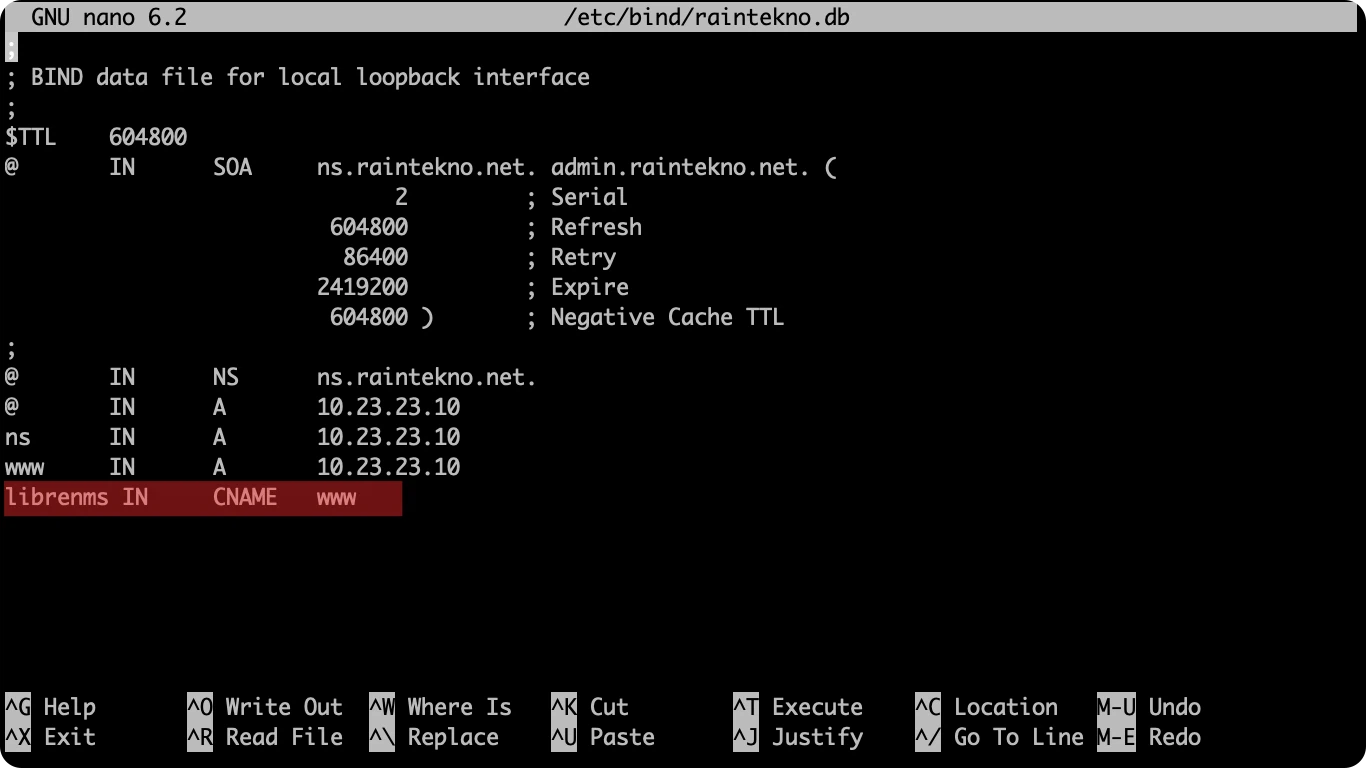Screen dimensions: 1366x768
Task: Click the M-E Redo shortcut
Action: click(x=1150, y=737)
